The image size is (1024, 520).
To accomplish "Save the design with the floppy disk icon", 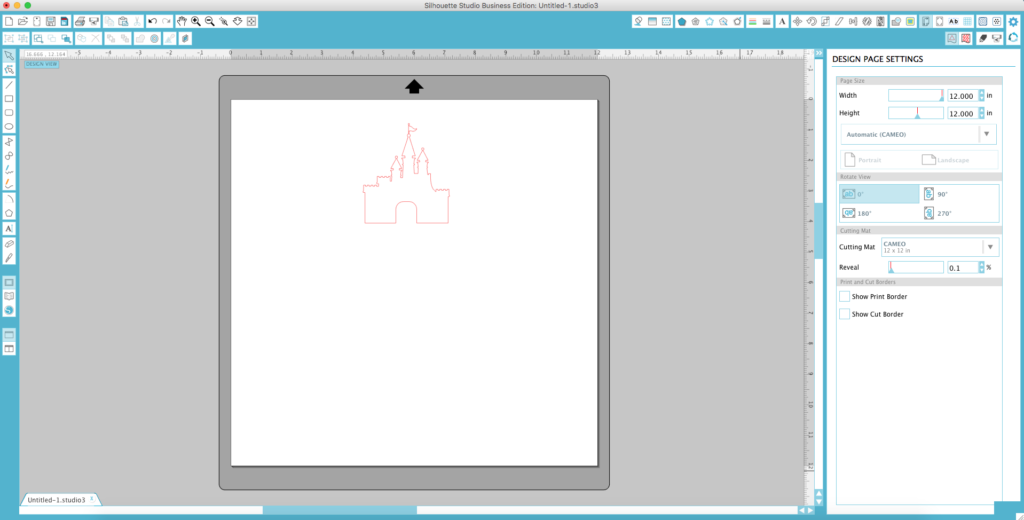I will 50,22.
